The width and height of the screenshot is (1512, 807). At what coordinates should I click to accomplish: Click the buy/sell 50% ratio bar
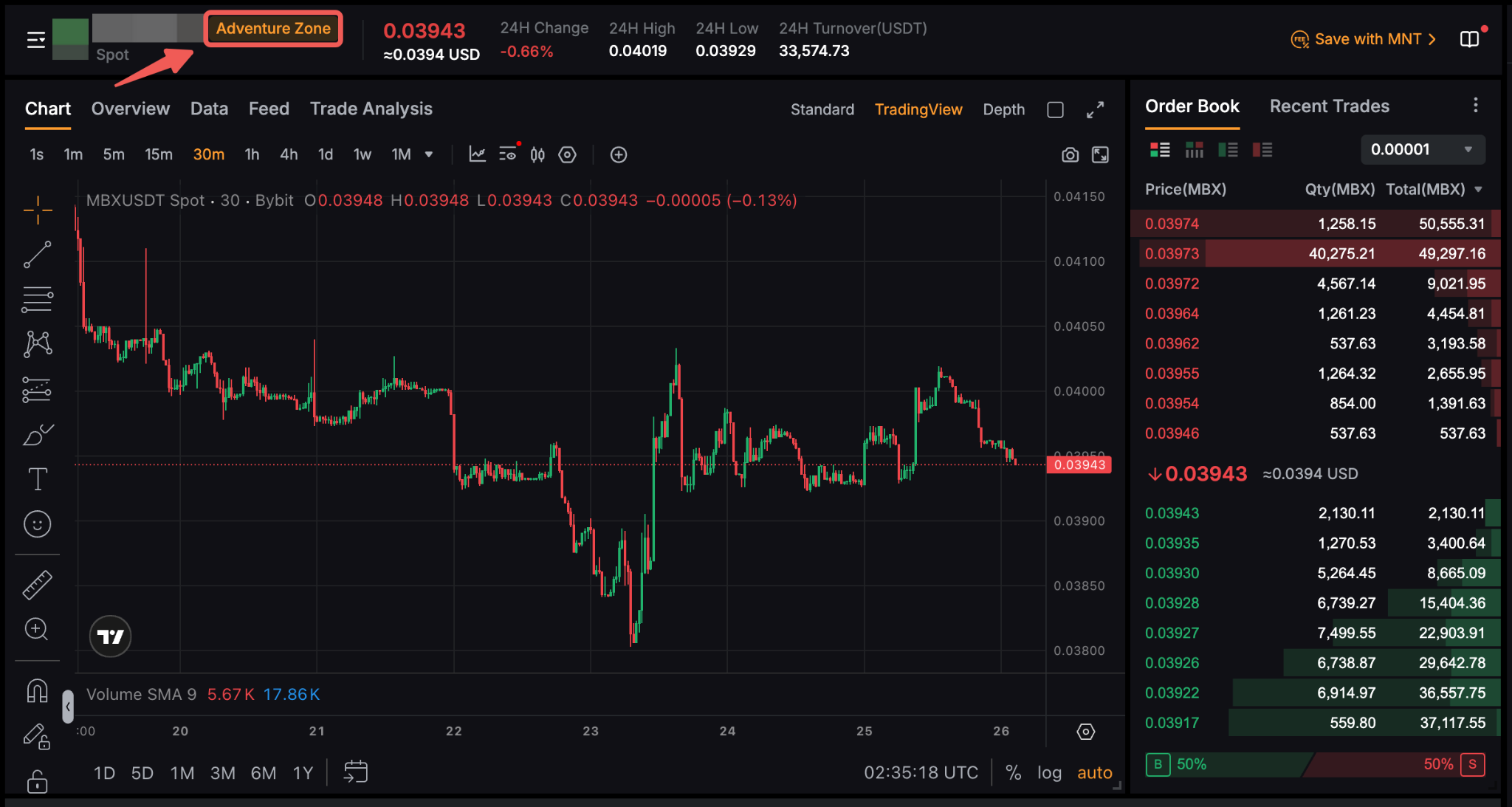[x=1314, y=764]
